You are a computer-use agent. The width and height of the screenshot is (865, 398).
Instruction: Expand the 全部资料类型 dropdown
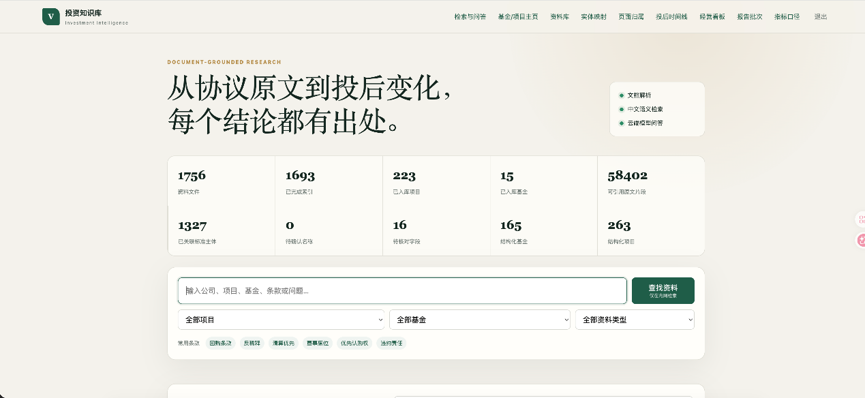pyautogui.click(x=634, y=320)
